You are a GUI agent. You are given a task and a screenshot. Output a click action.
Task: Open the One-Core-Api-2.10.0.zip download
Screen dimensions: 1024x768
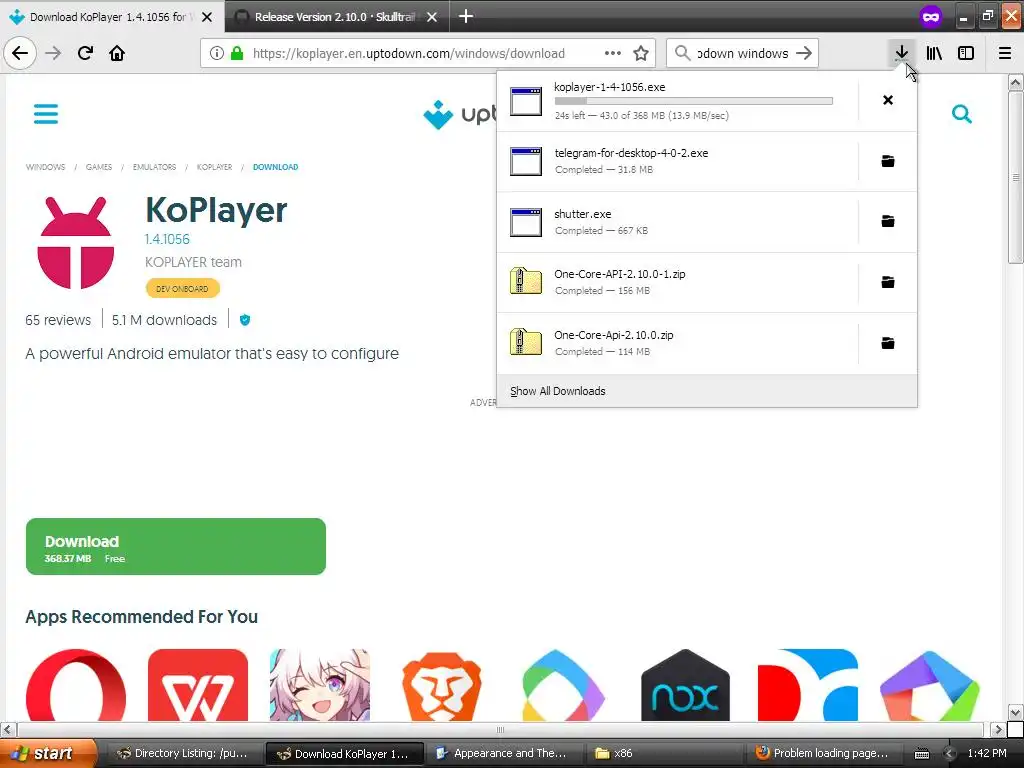(677, 343)
